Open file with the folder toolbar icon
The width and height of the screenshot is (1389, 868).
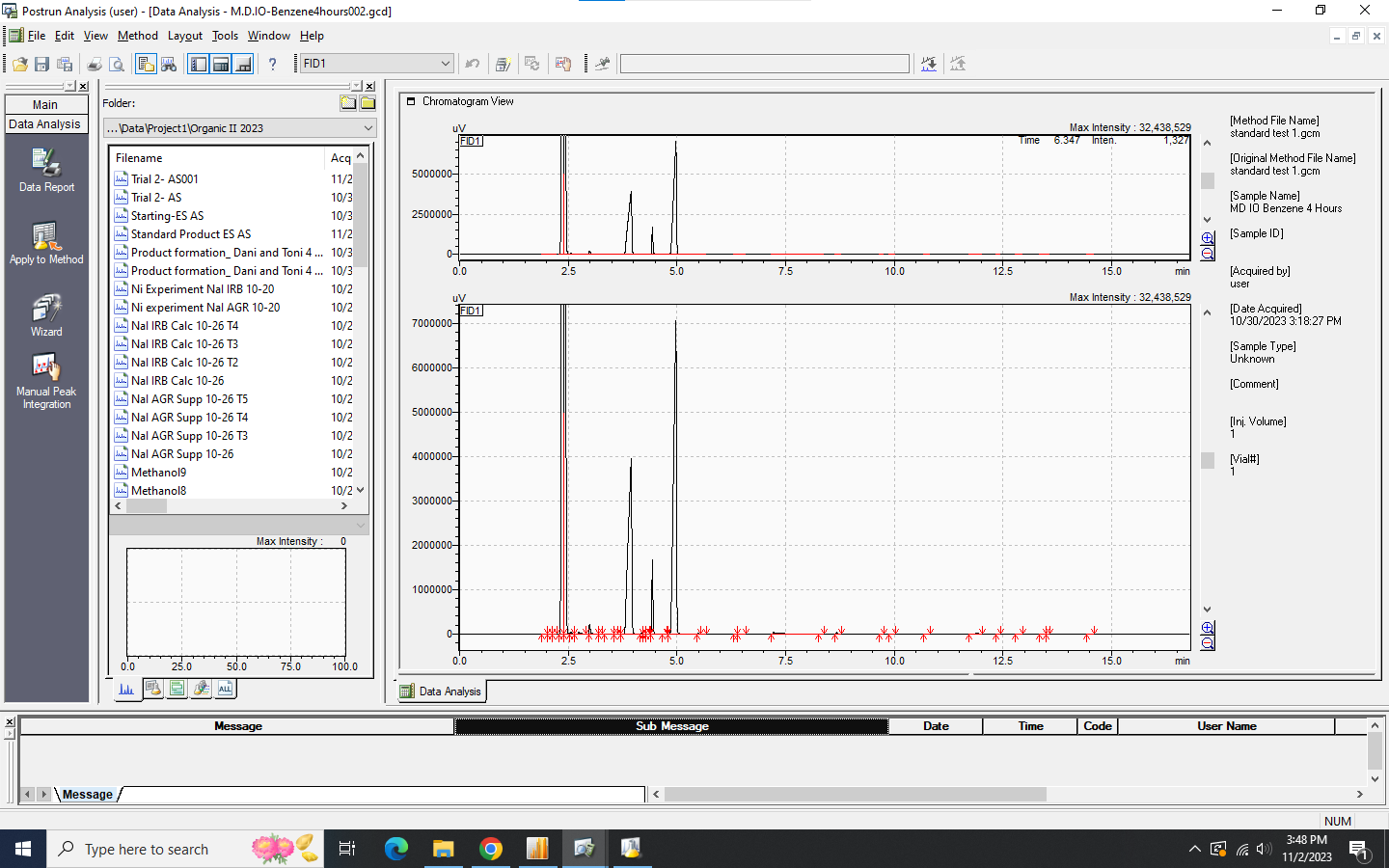[x=19, y=64]
